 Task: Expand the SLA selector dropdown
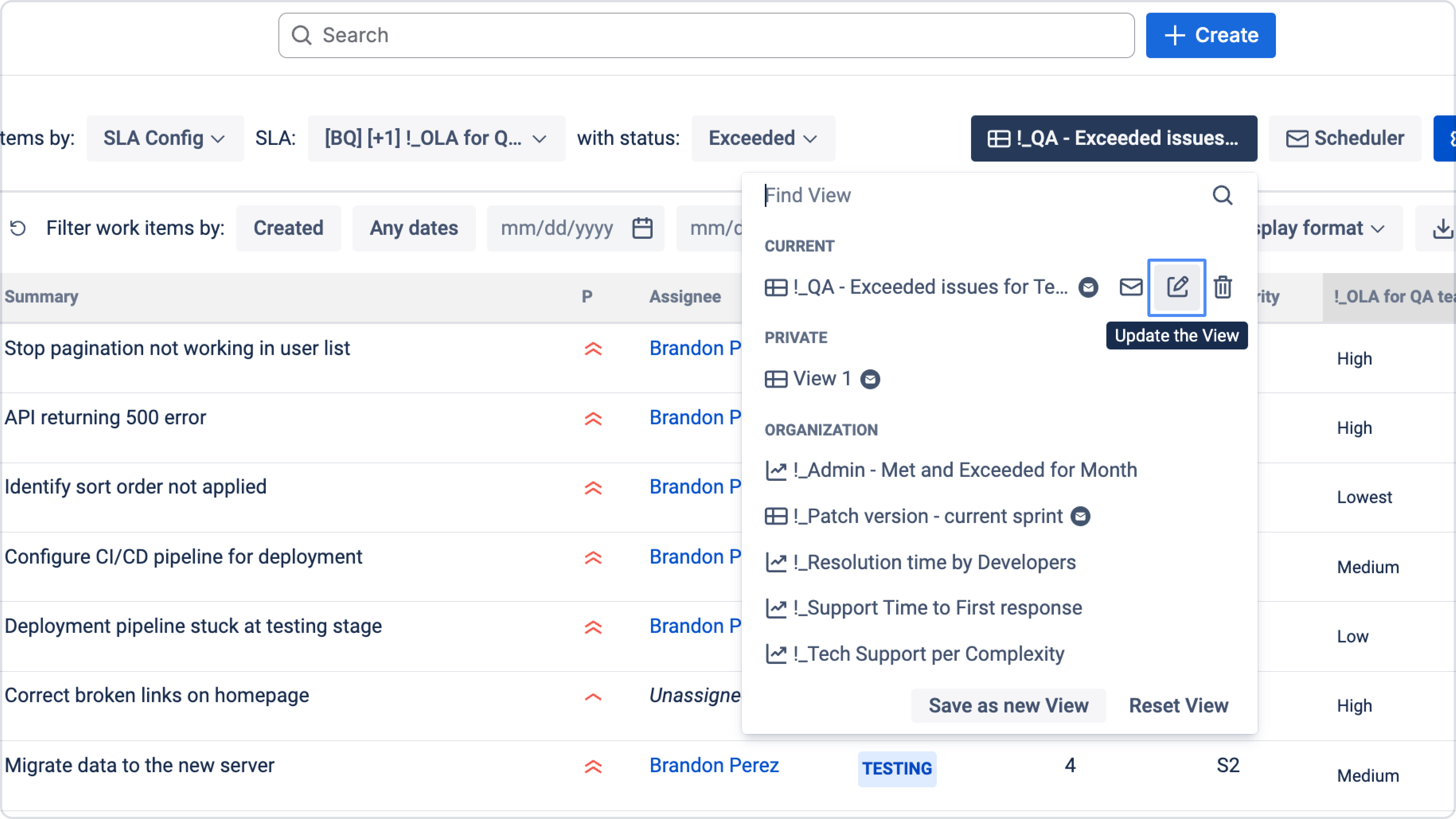[436, 138]
